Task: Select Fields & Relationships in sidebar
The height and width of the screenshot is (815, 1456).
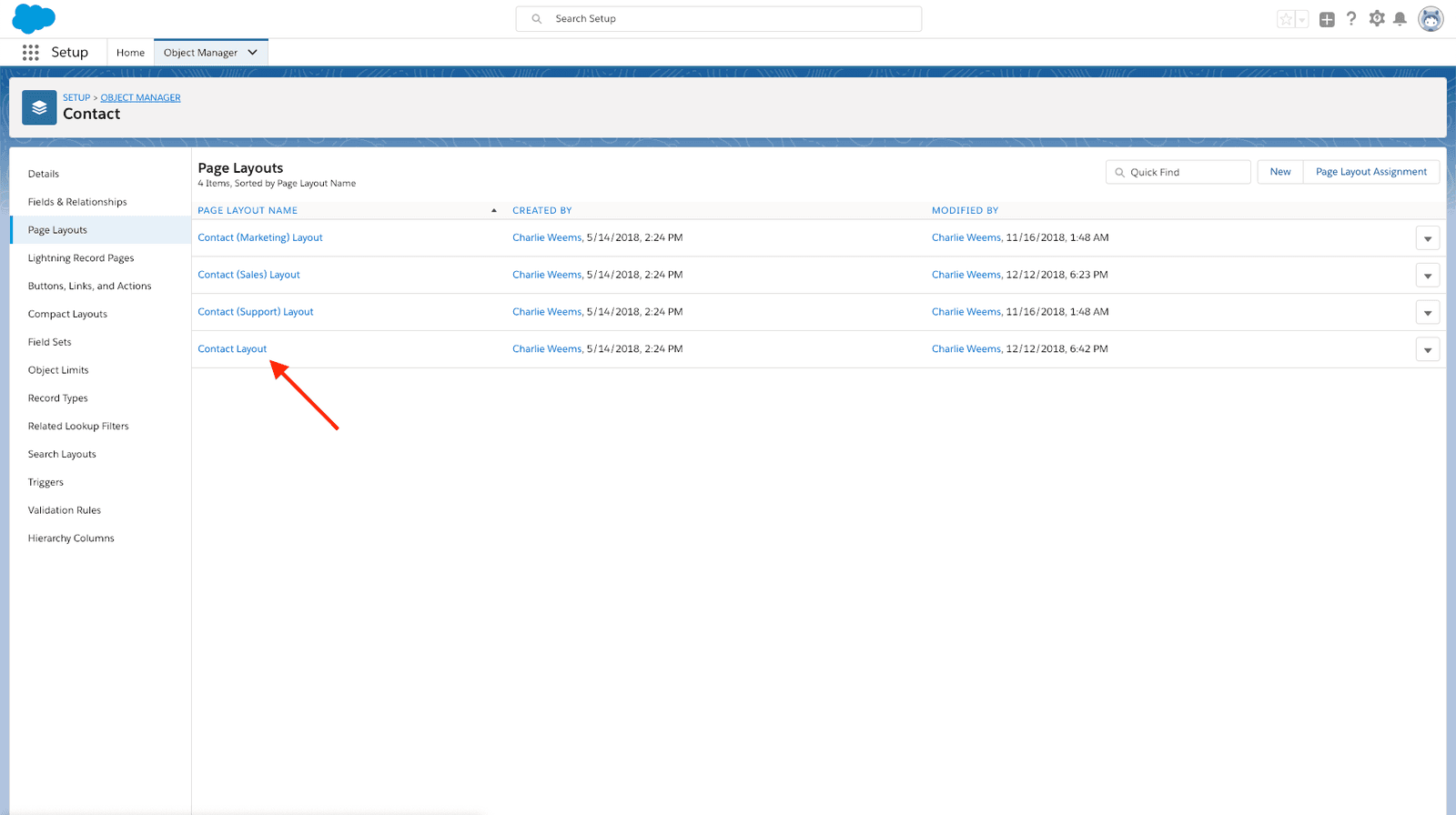Action: pyautogui.click(x=77, y=202)
